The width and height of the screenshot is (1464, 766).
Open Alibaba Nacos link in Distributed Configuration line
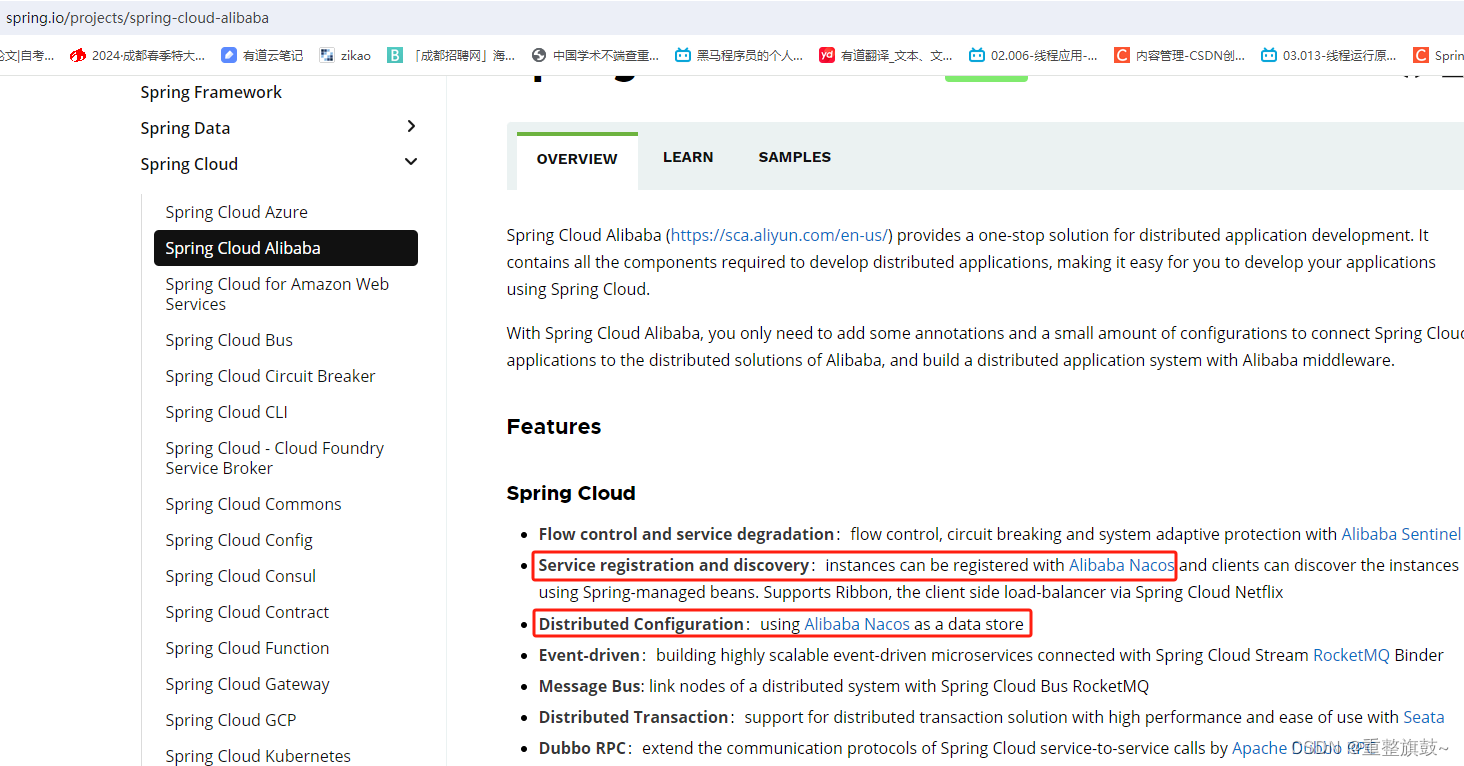[857, 624]
